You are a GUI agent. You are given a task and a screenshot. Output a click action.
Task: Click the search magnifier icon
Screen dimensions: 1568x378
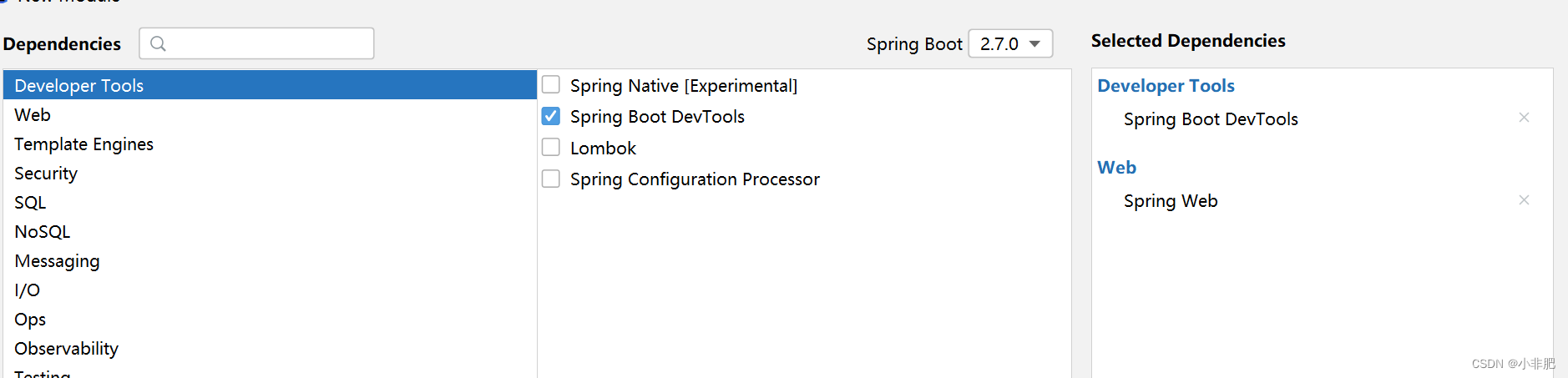tap(158, 44)
